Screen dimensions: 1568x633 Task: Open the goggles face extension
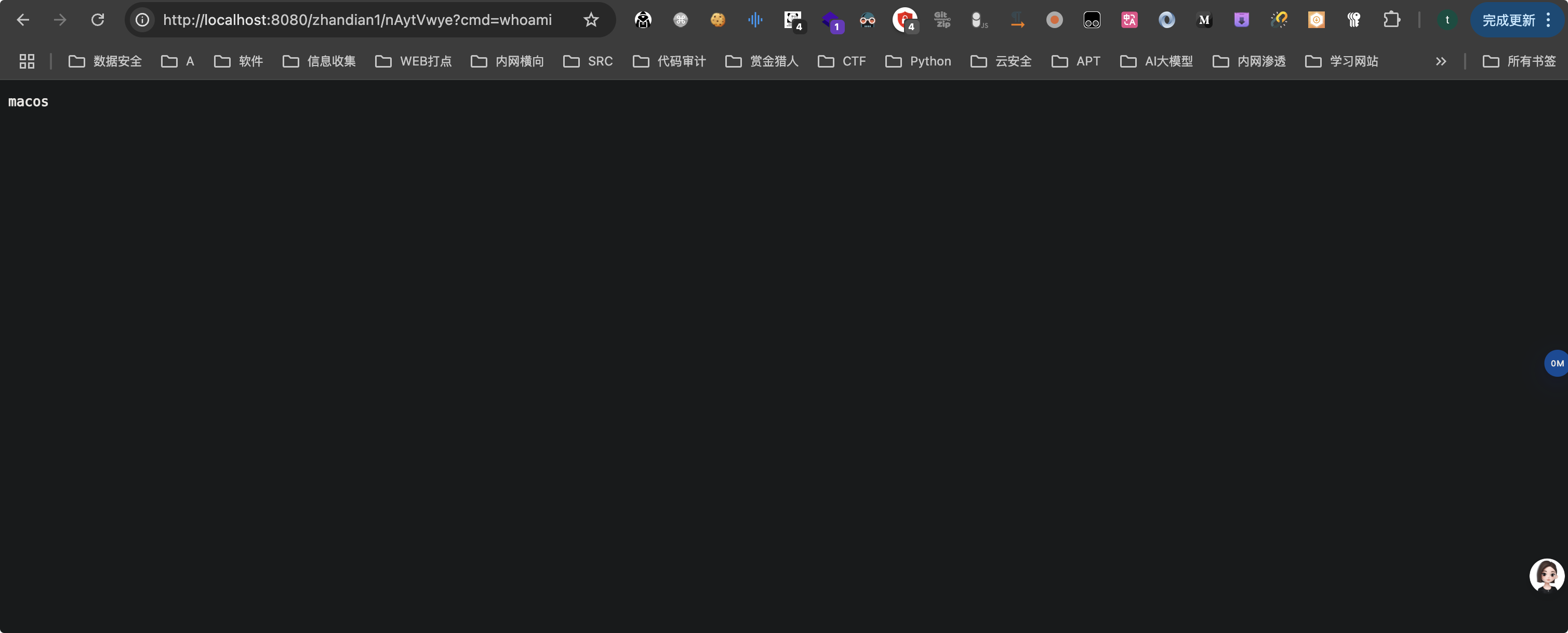(868, 20)
